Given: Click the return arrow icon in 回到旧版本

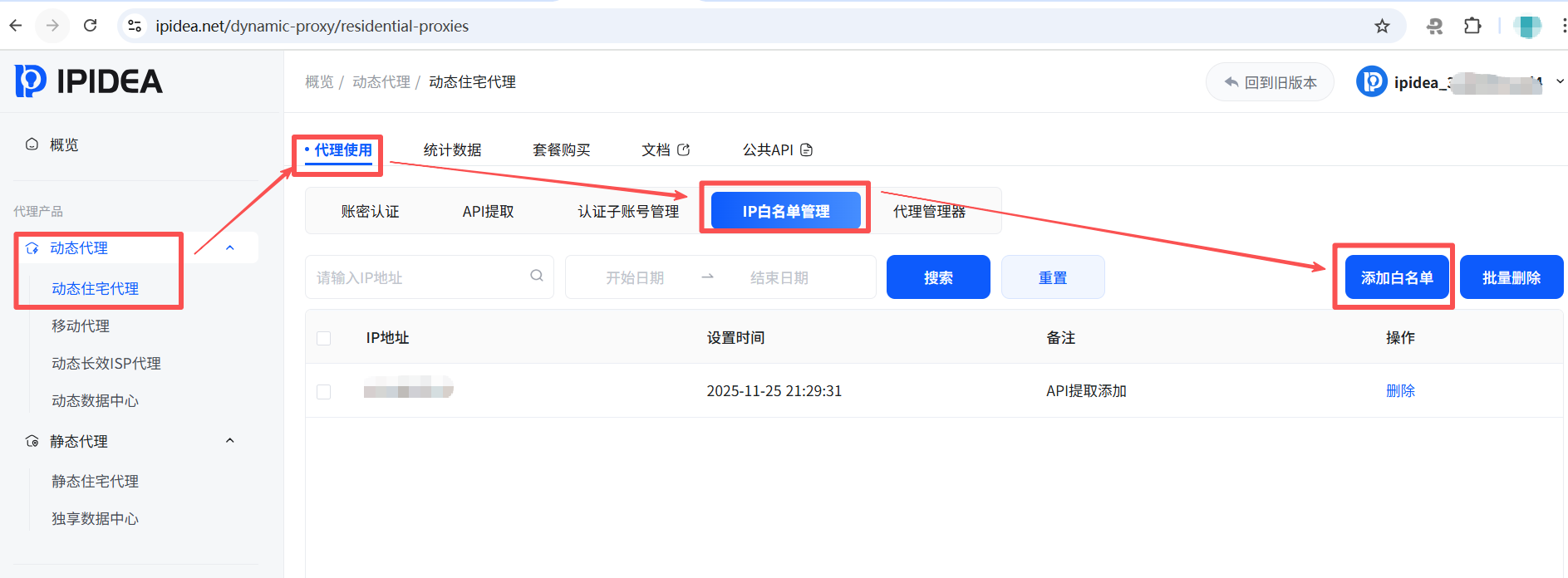Looking at the screenshot, I should [1231, 82].
